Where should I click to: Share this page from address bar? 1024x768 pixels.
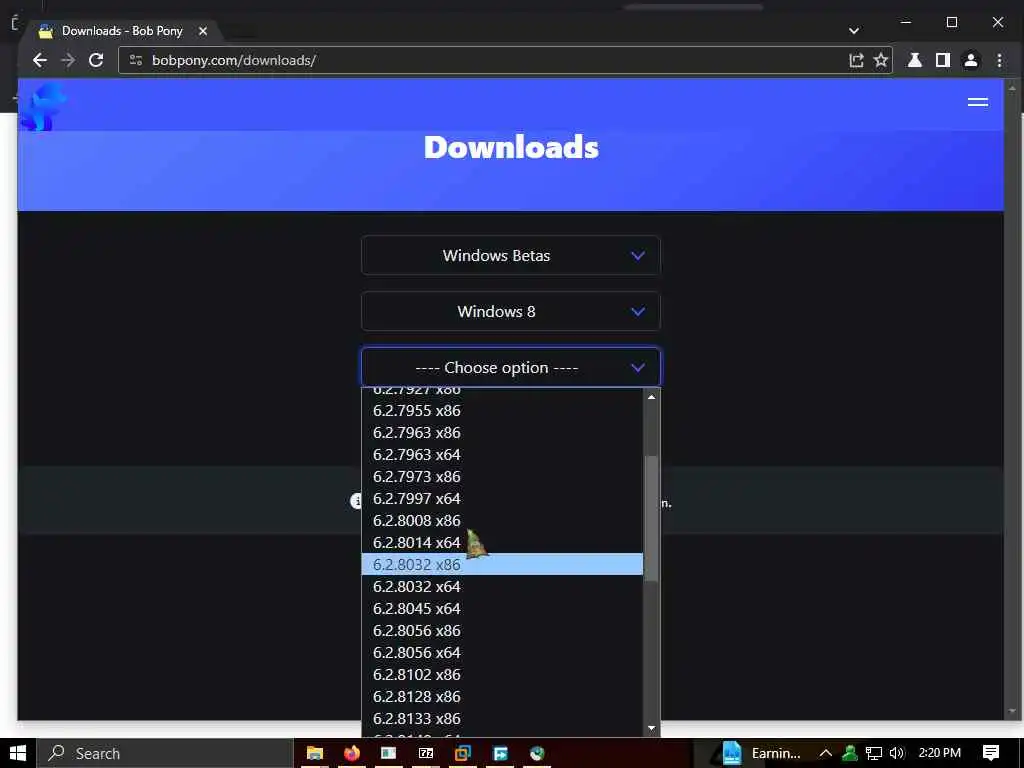[x=856, y=60]
